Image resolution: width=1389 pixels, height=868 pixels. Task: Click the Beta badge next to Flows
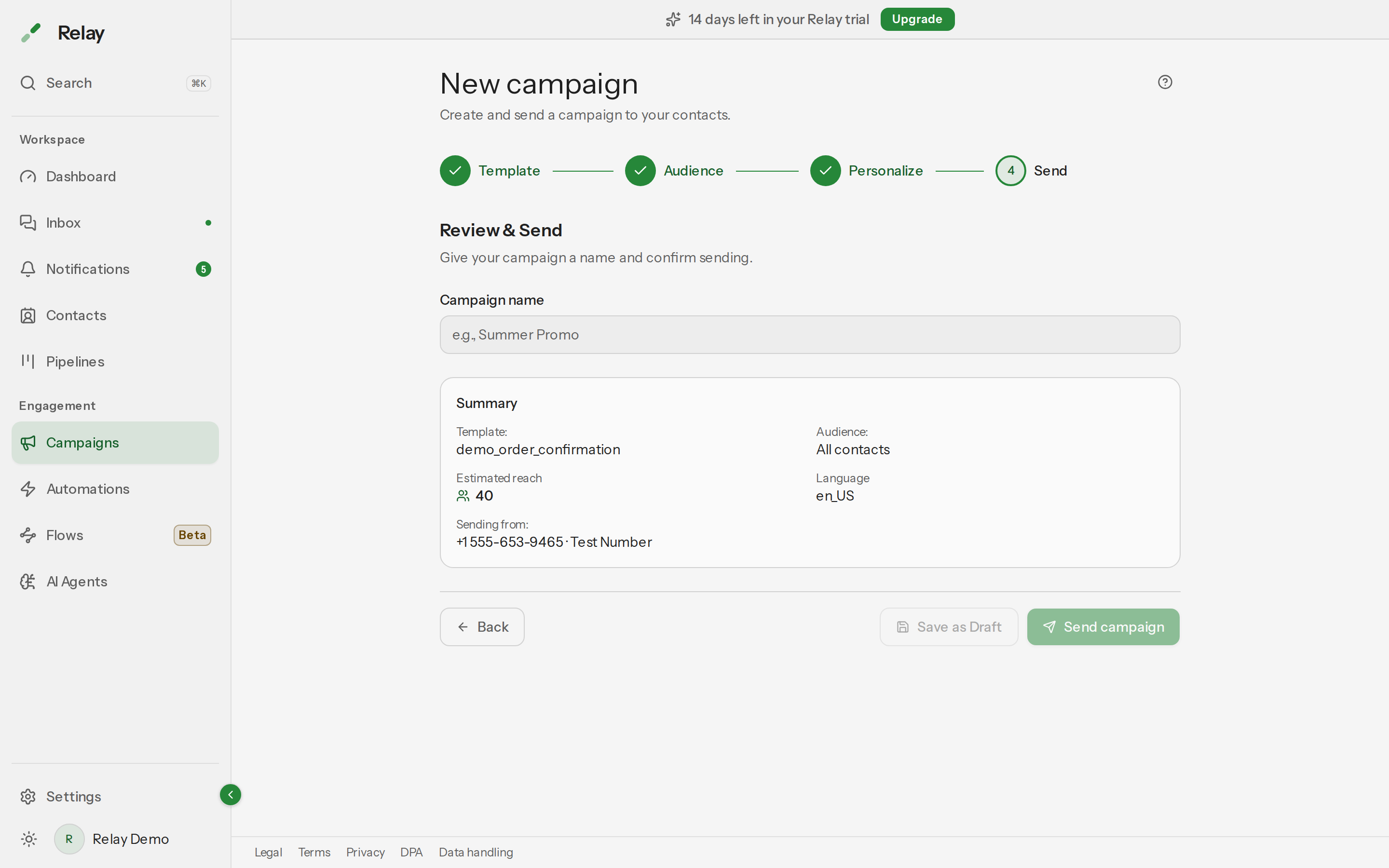[x=192, y=535]
